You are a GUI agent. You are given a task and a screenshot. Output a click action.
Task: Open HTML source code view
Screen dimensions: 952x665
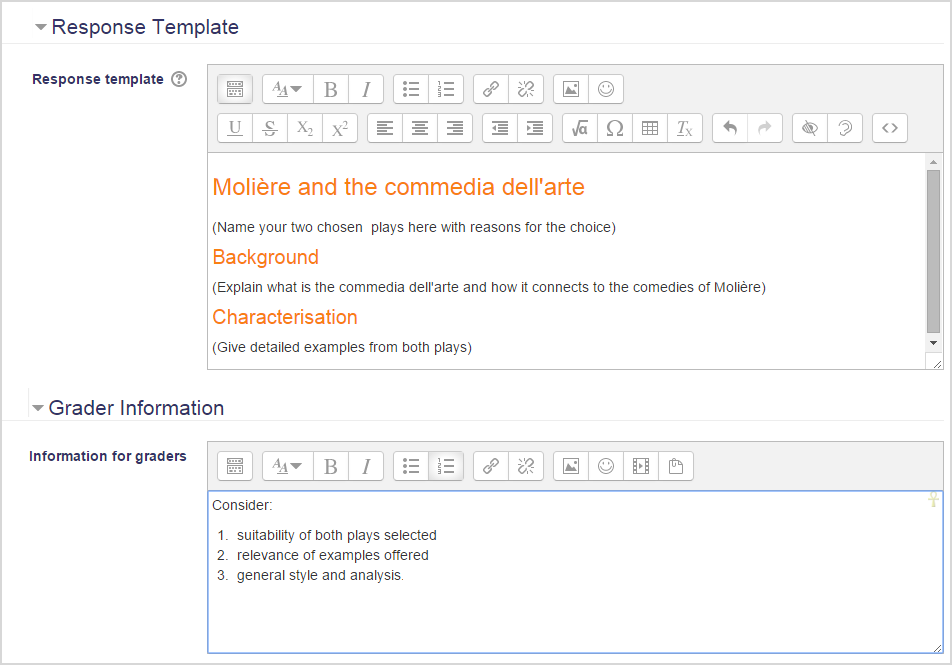pyautogui.click(x=889, y=128)
